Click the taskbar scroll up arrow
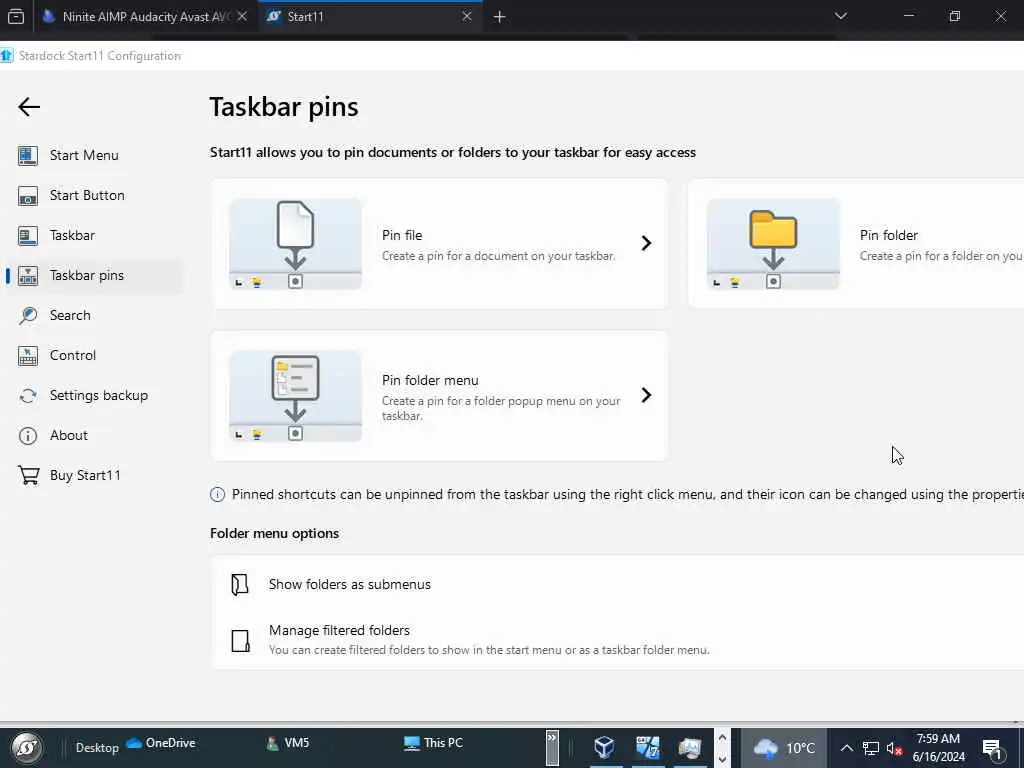Screen dimensions: 1024x768 [722, 738]
